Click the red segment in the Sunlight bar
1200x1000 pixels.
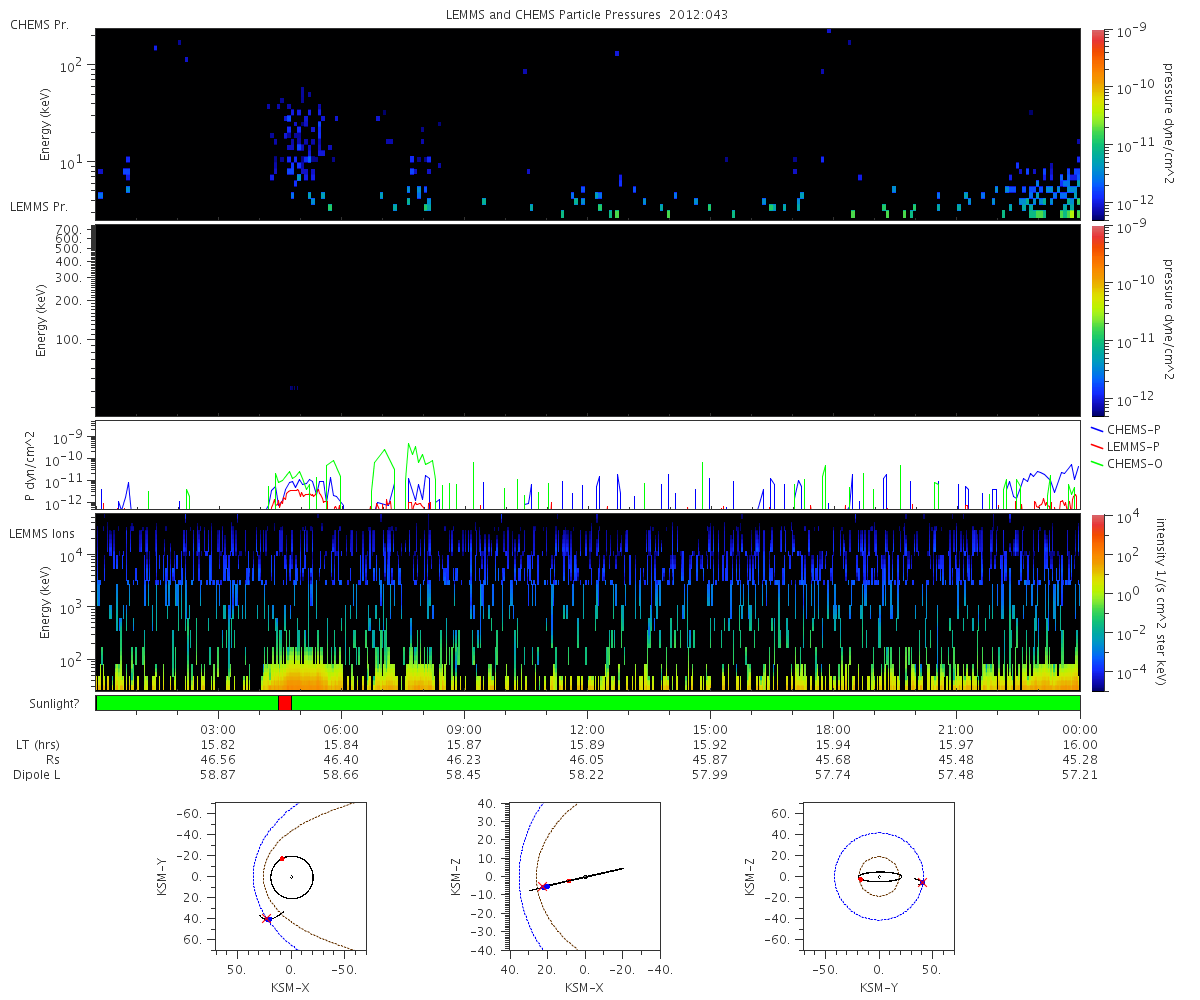[284, 703]
